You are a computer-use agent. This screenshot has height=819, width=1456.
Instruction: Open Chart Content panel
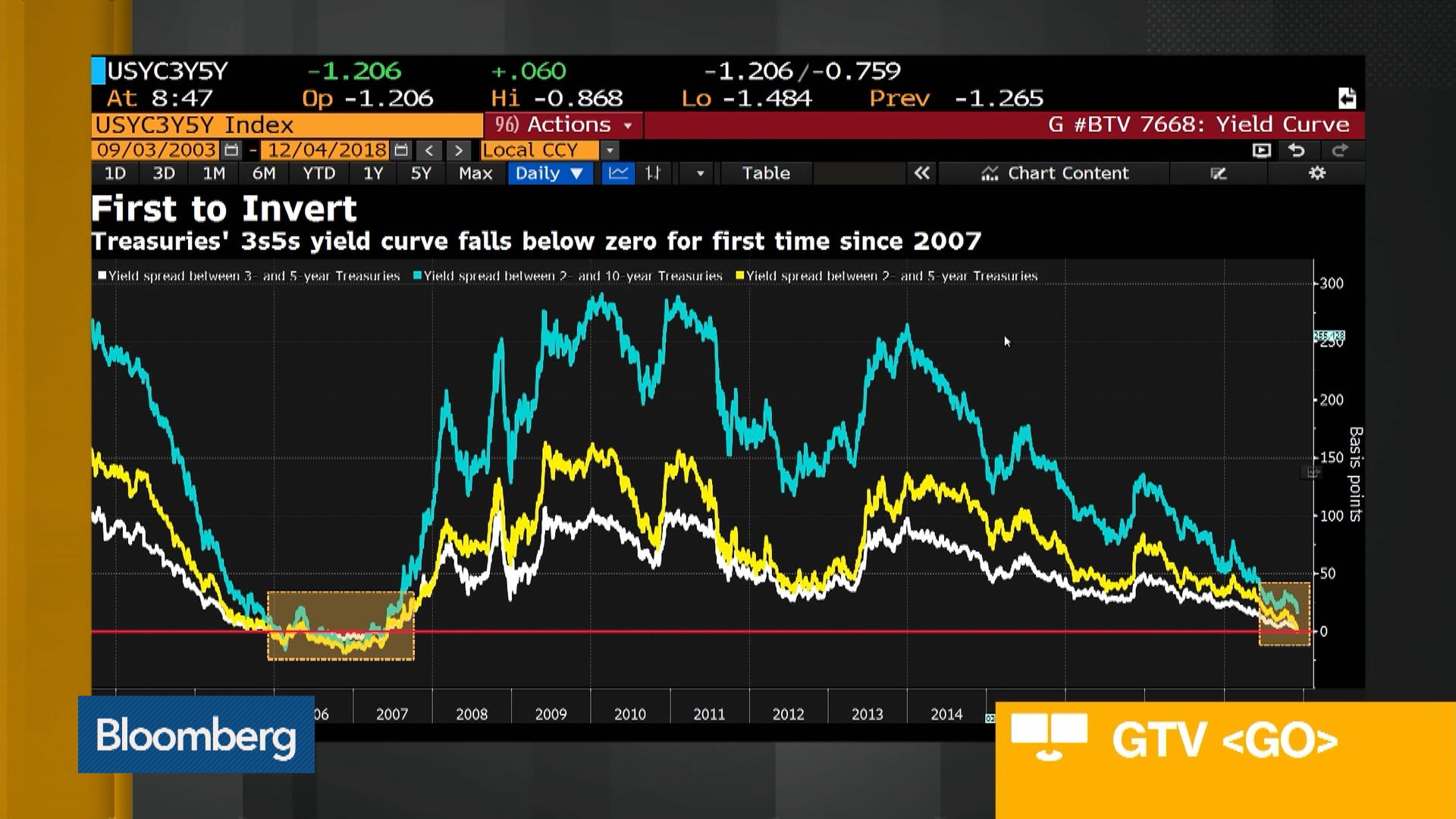point(1056,173)
